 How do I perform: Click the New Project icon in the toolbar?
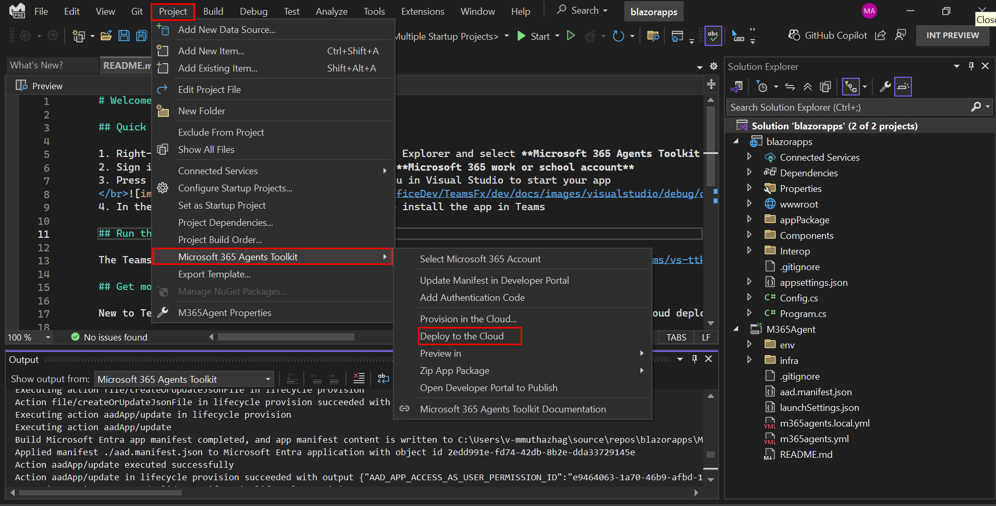[x=79, y=36]
